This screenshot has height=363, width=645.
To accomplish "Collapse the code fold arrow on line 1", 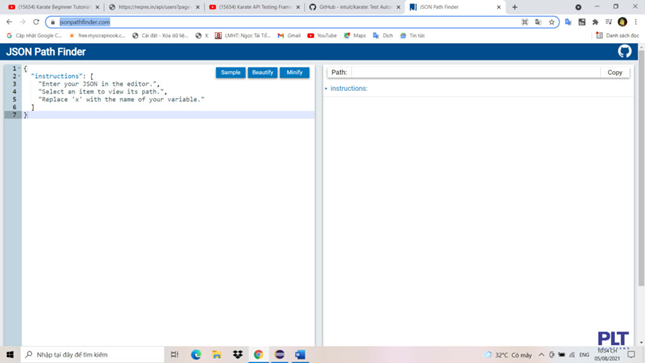I will [19, 68].
